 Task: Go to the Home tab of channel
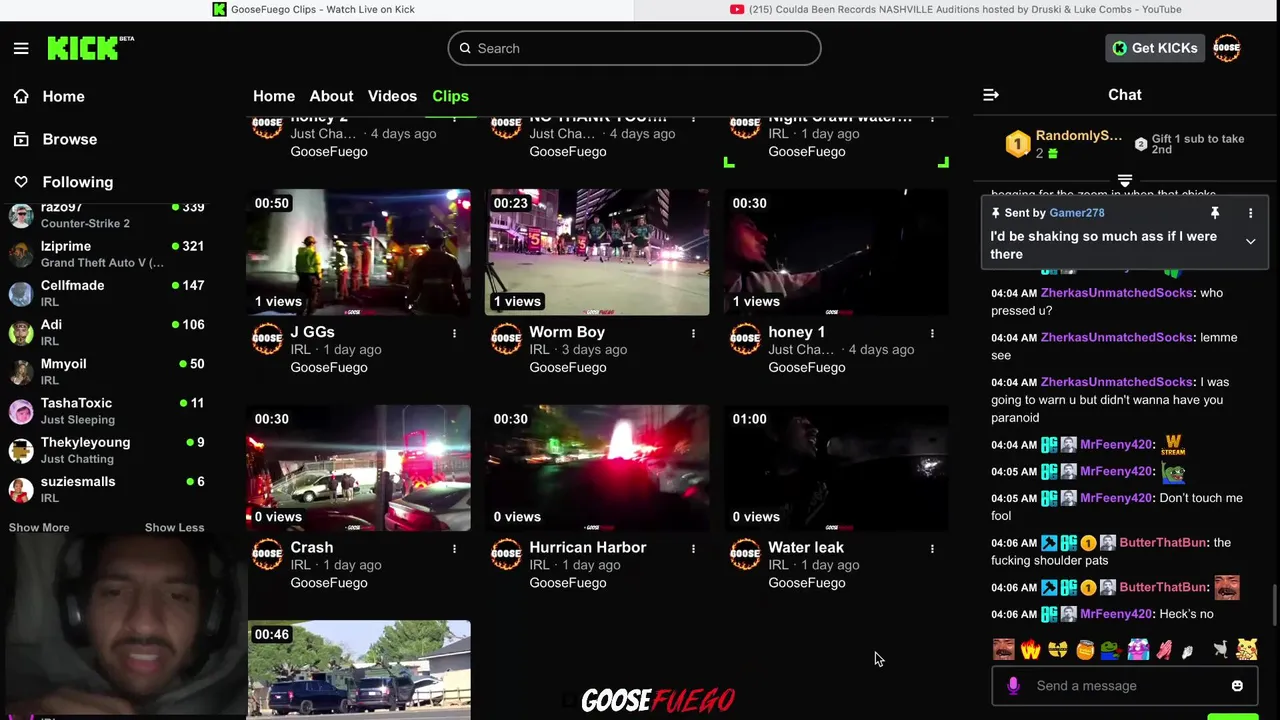pos(274,96)
